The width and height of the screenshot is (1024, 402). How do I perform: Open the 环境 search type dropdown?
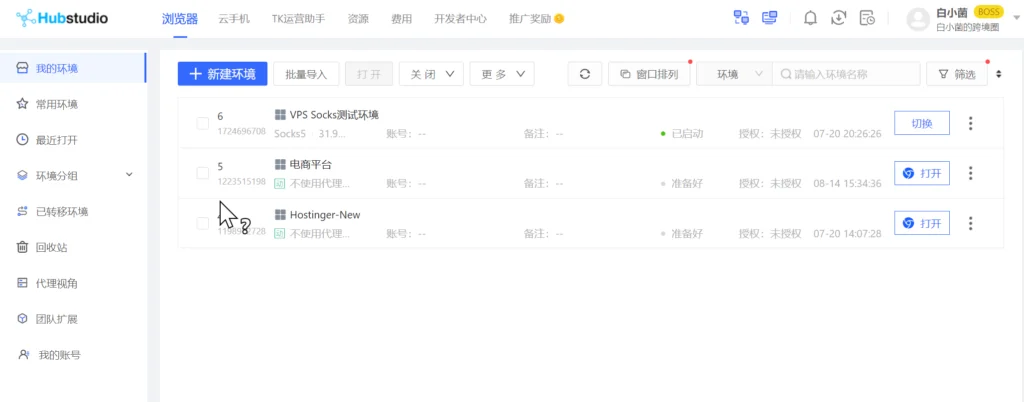point(735,74)
